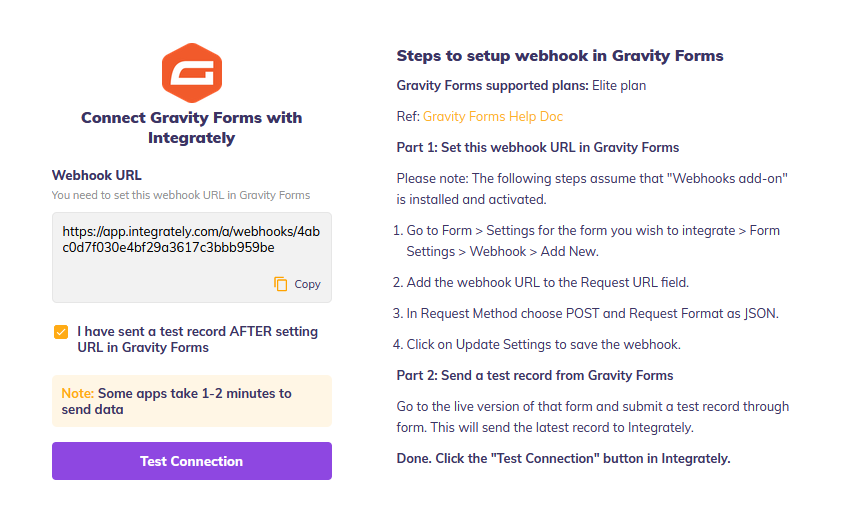The height and width of the screenshot is (523, 860).
Task: Click the "Connect Gravity Forms with Integrately" heading
Action: coord(191,128)
